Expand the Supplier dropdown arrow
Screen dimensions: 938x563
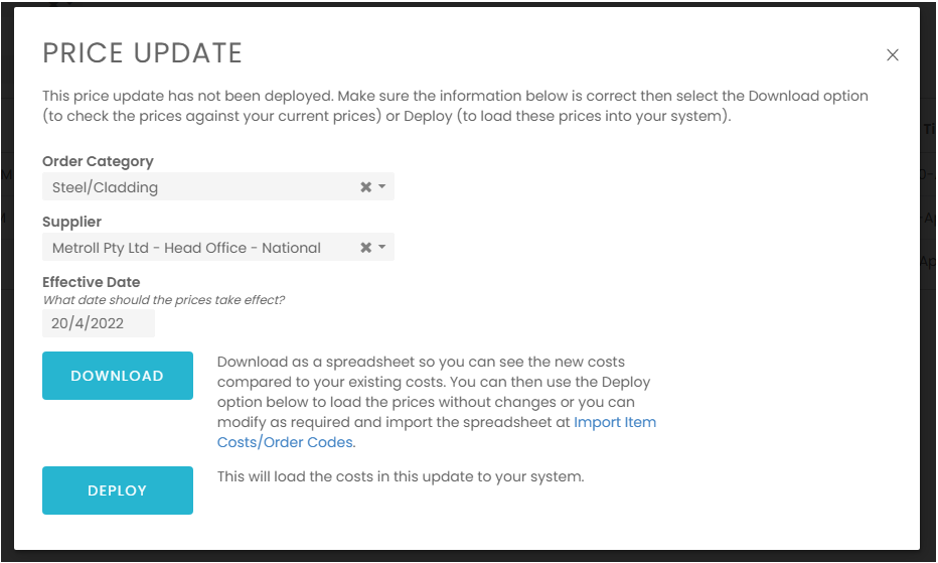click(382, 248)
